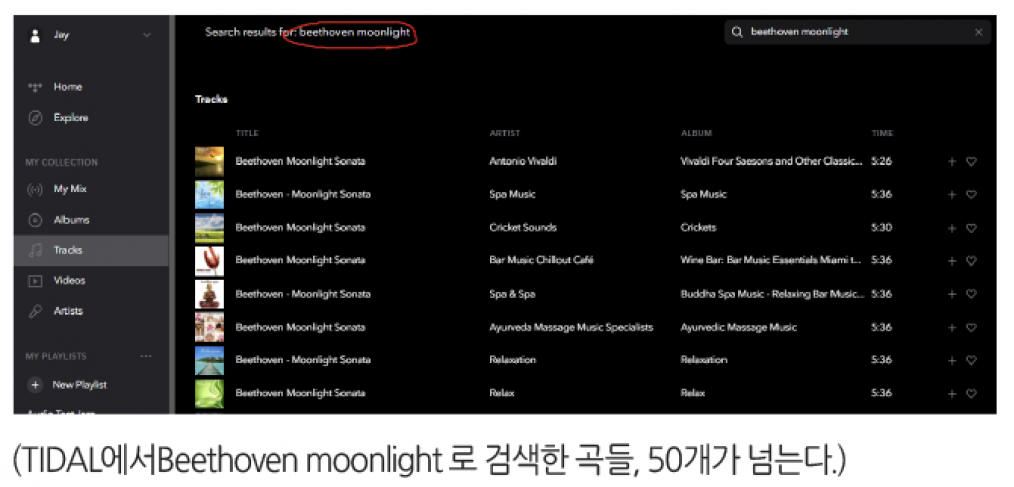Open artist Ayurveda Massage Music Specialists
This screenshot has height=487, width=1014.
(571, 327)
